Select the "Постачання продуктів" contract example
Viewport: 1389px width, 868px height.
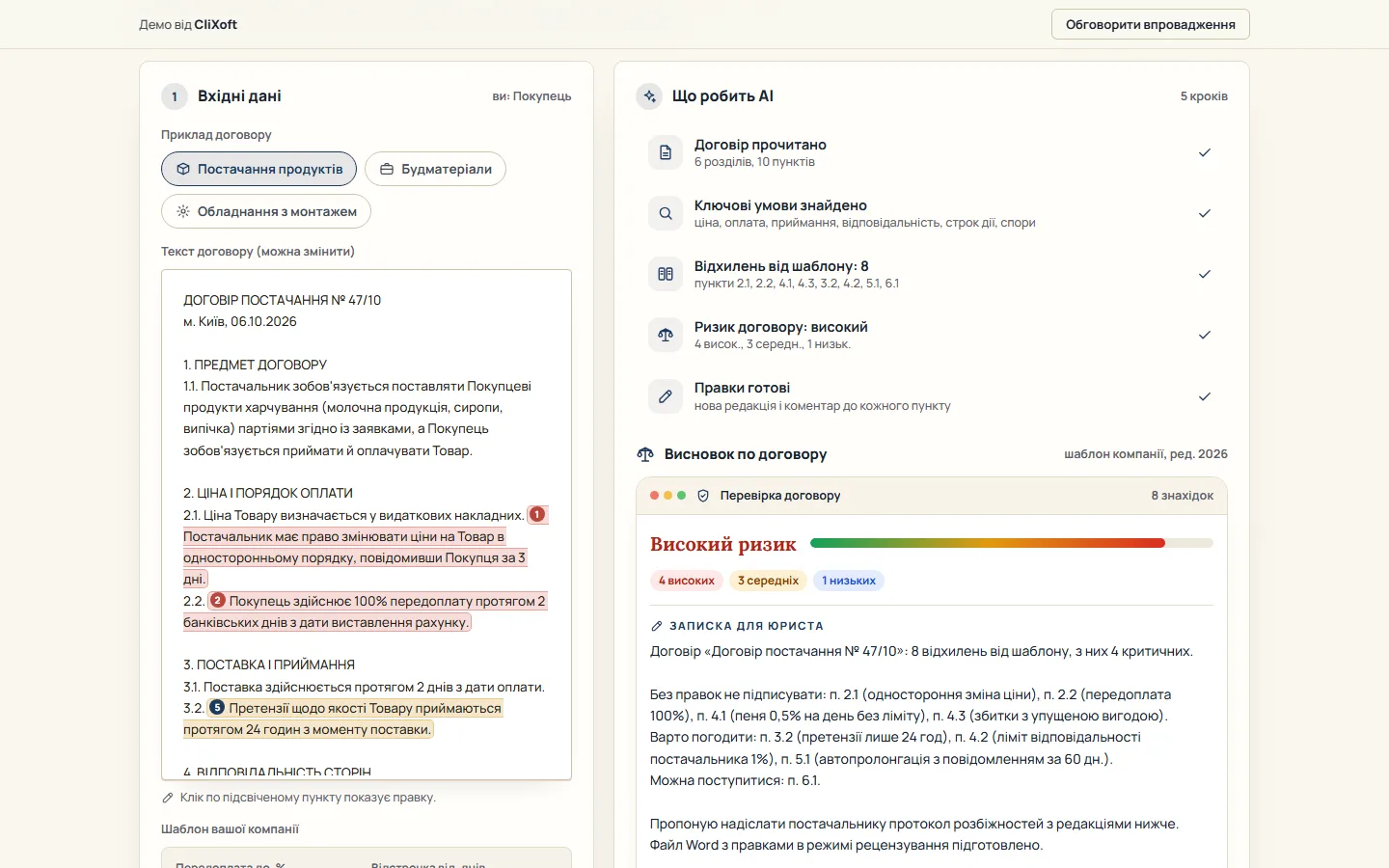(x=259, y=169)
